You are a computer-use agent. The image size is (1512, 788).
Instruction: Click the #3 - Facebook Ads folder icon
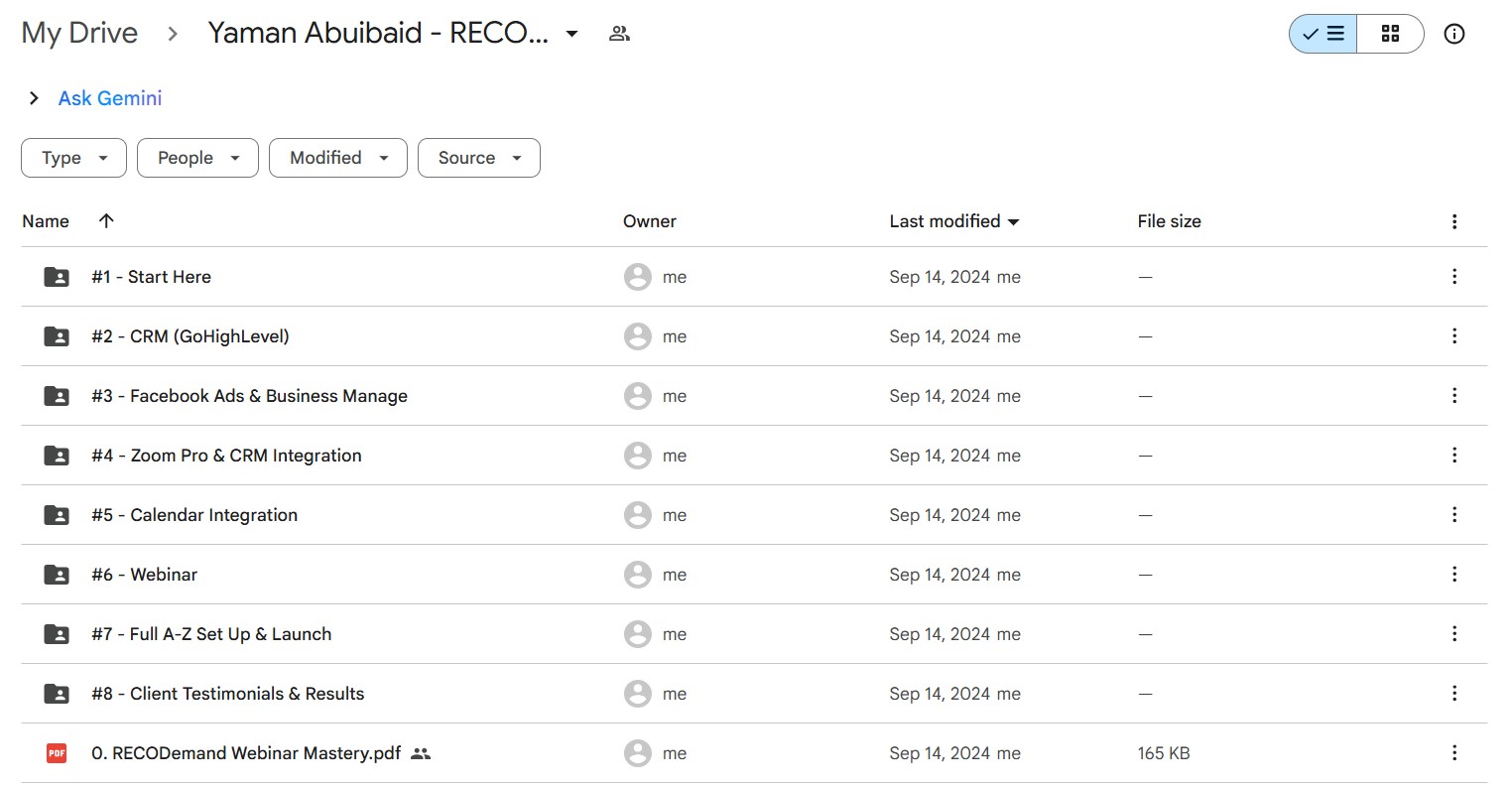click(57, 396)
